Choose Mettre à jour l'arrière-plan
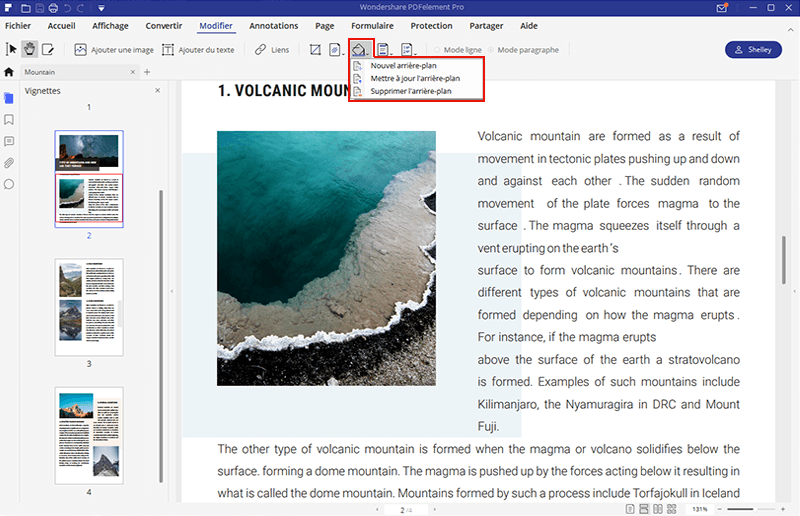Viewport: 800px width, 516px height. (x=416, y=78)
